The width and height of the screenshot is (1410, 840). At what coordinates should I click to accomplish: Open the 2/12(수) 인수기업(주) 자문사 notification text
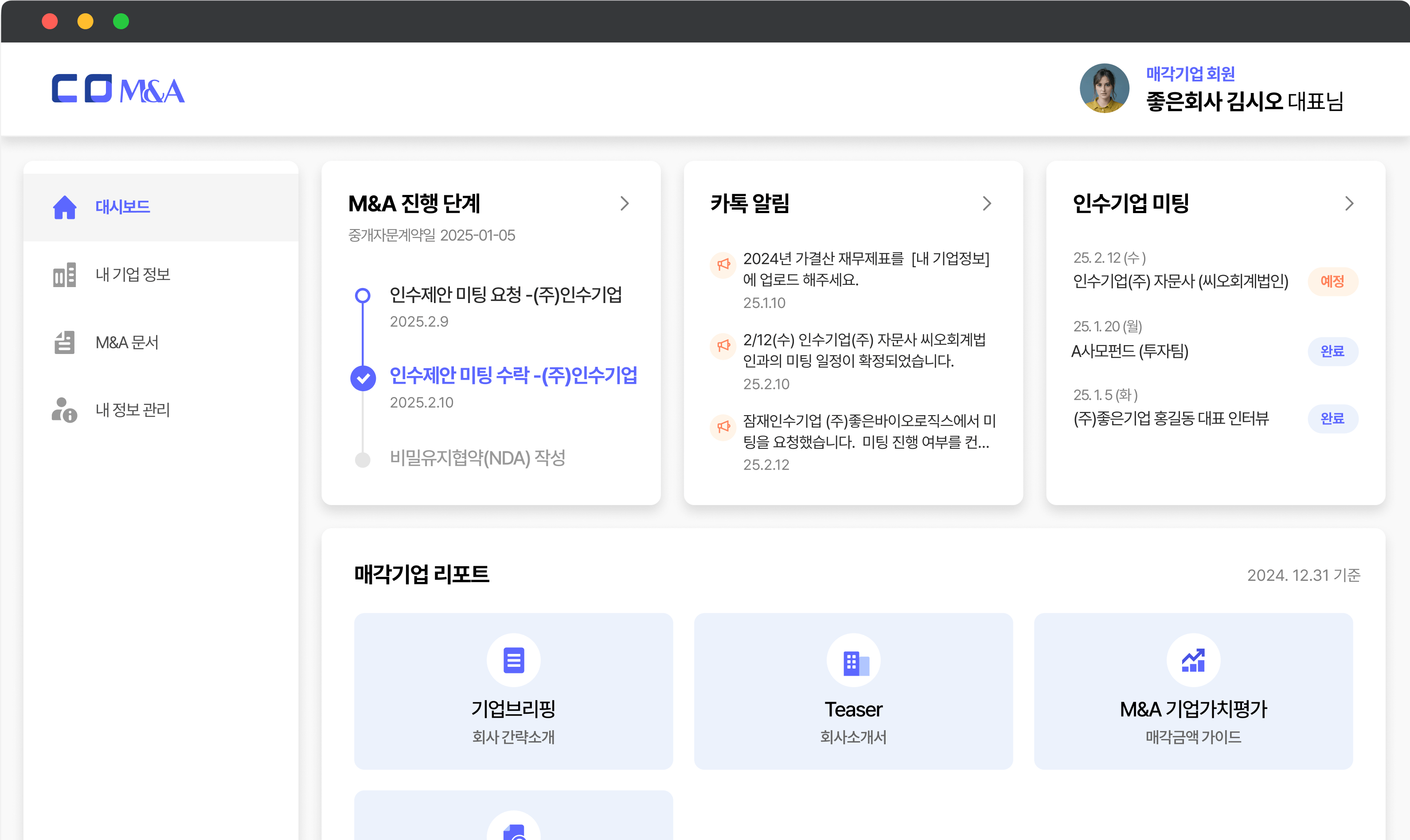(865, 350)
